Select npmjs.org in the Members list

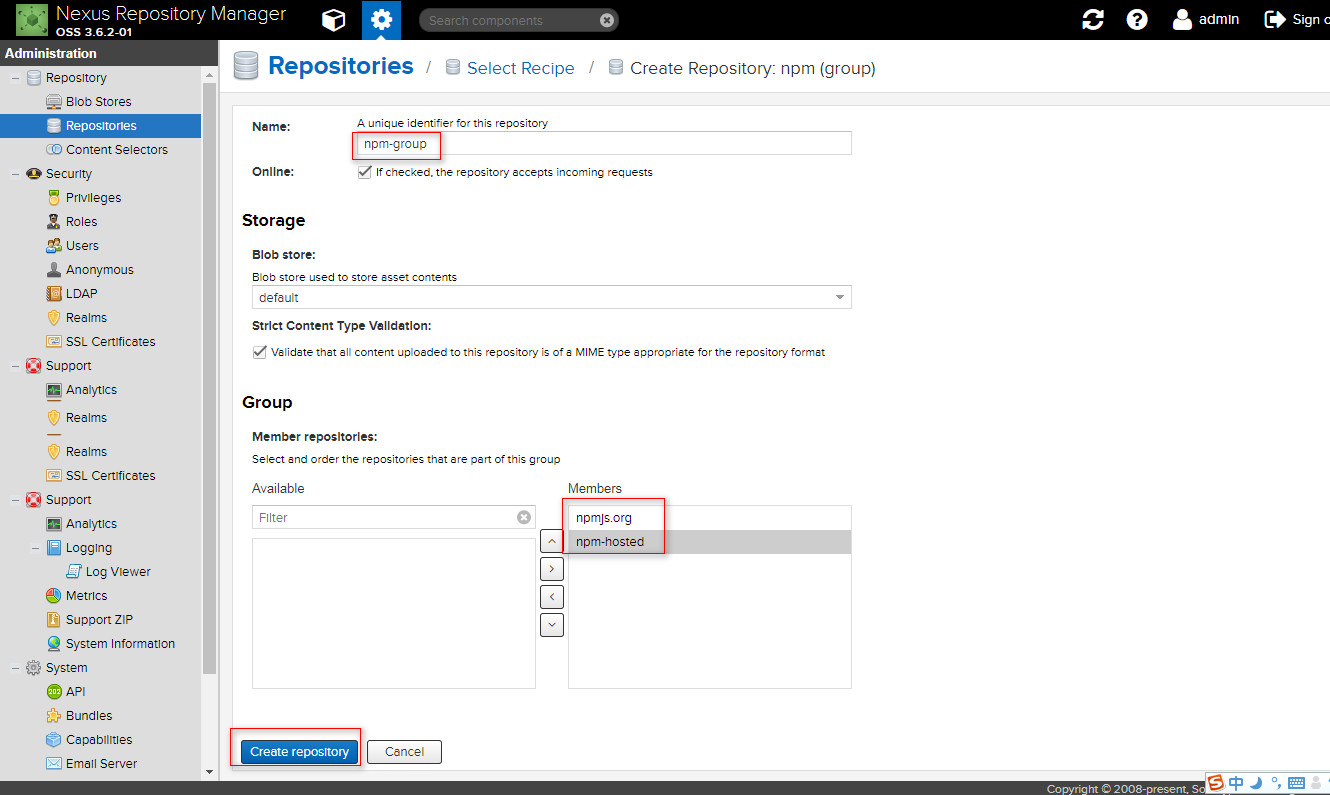(x=710, y=518)
